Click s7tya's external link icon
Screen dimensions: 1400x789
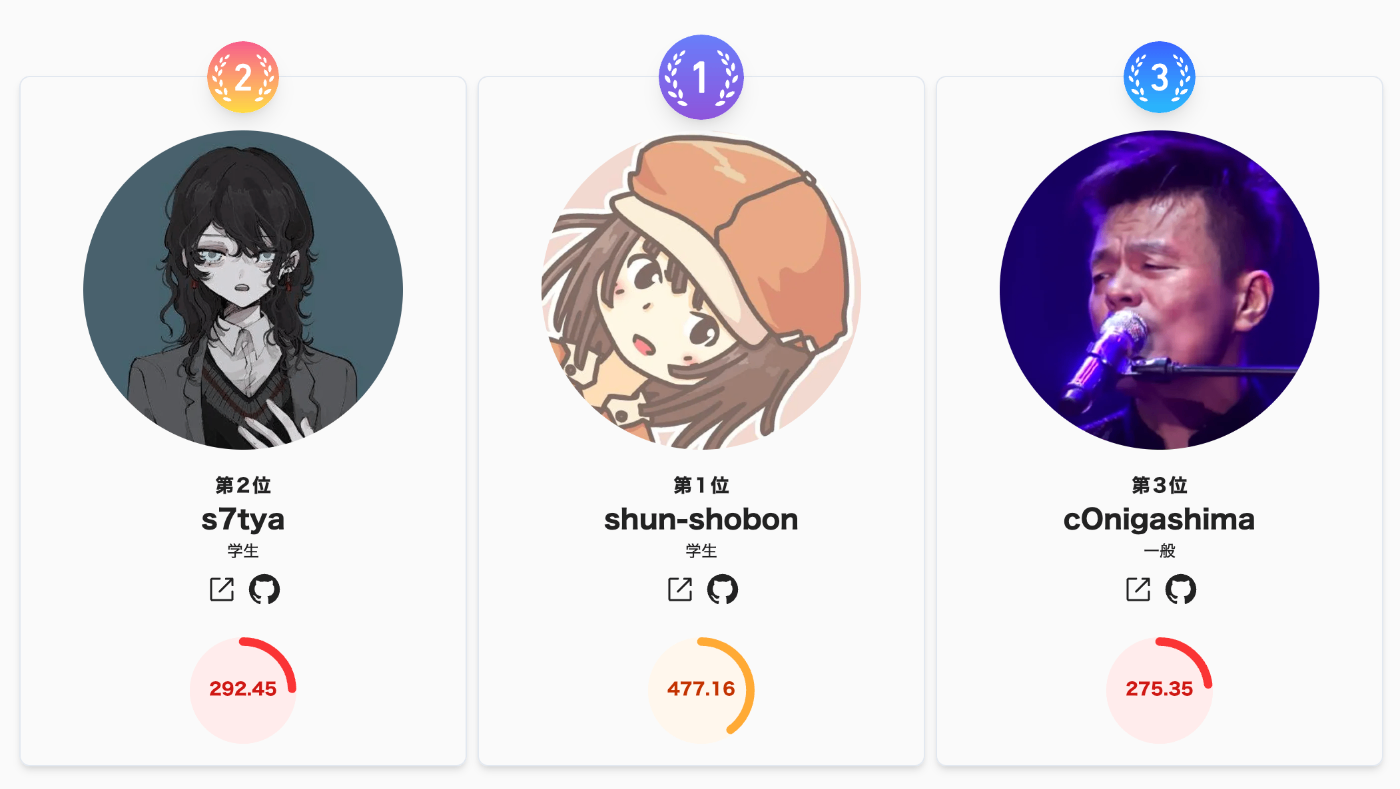click(222, 590)
